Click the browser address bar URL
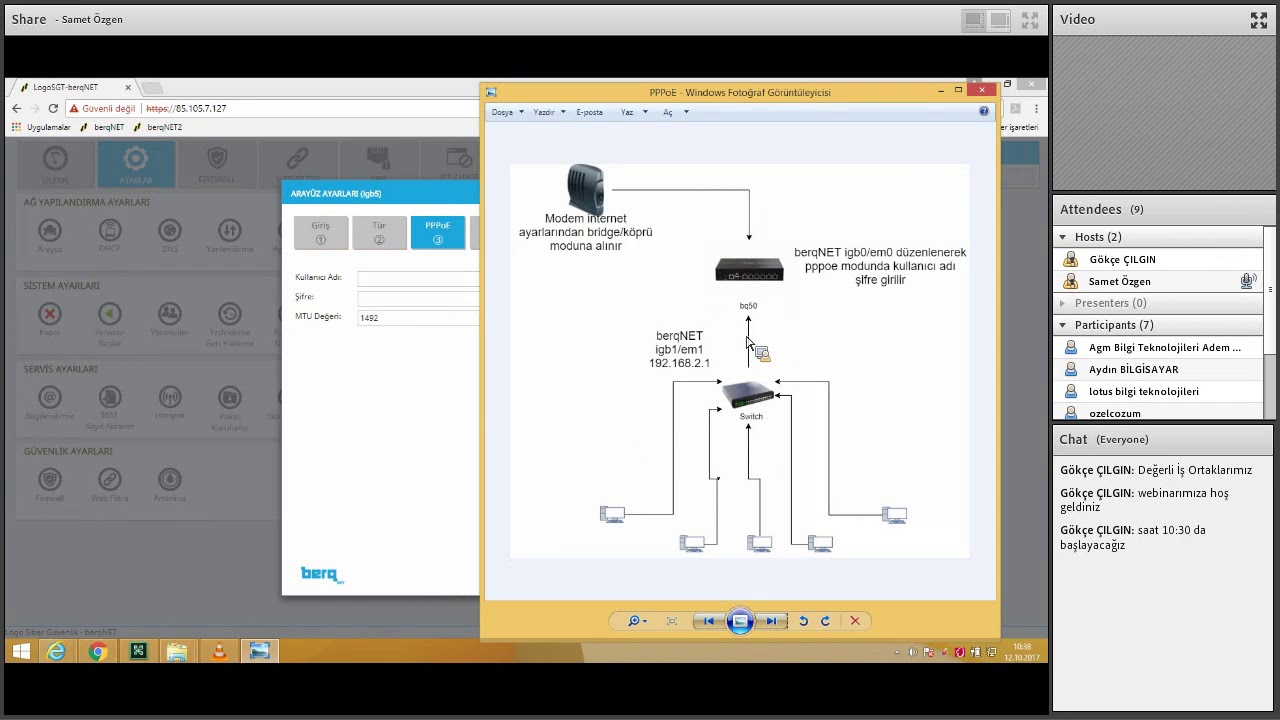Image resolution: width=1280 pixels, height=720 pixels. click(186, 108)
